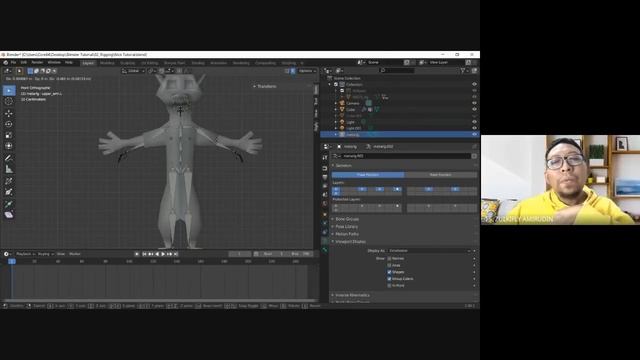Jump to next keyframe
640x360 pixels.
pos(169,254)
